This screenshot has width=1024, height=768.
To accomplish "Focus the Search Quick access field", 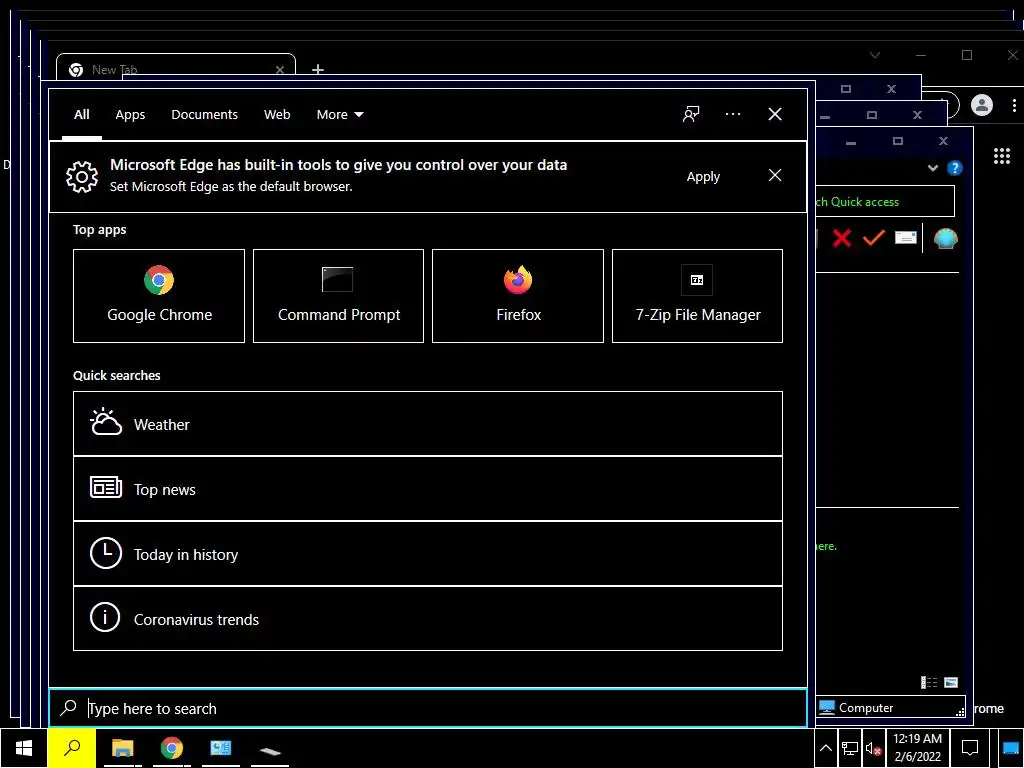I will 885,202.
